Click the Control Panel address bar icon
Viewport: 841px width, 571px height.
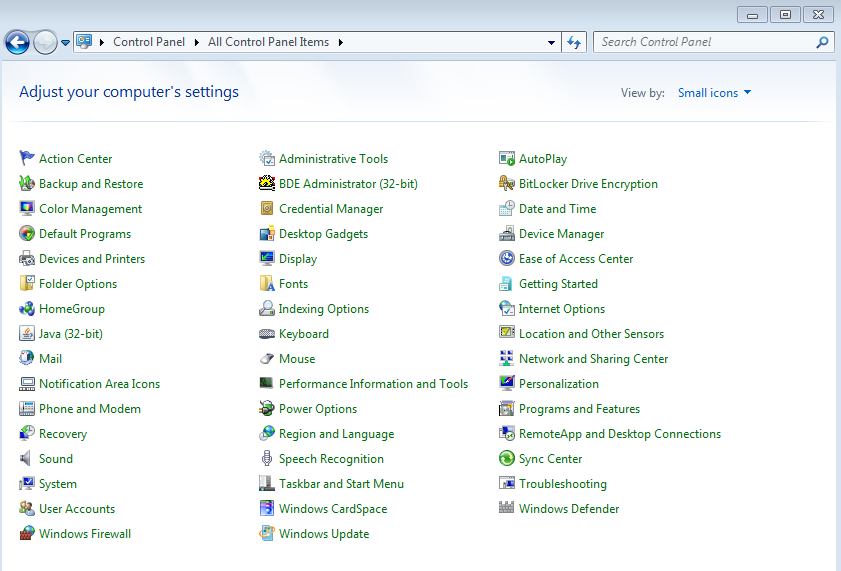click(x=84, y=42)
